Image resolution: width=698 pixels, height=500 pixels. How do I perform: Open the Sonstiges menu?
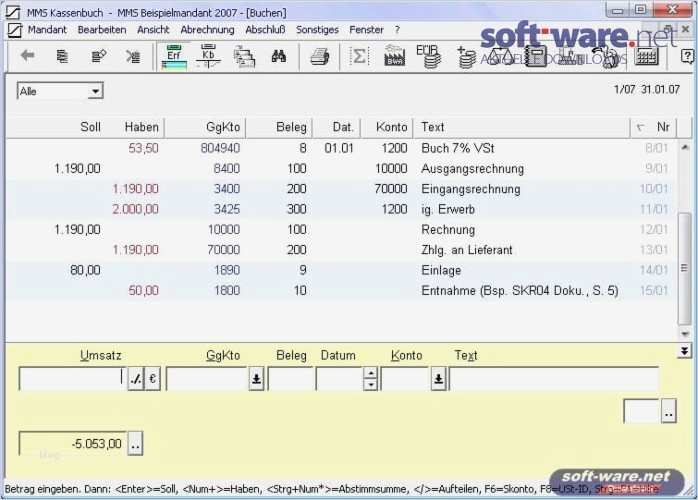[x=317, y=30]
